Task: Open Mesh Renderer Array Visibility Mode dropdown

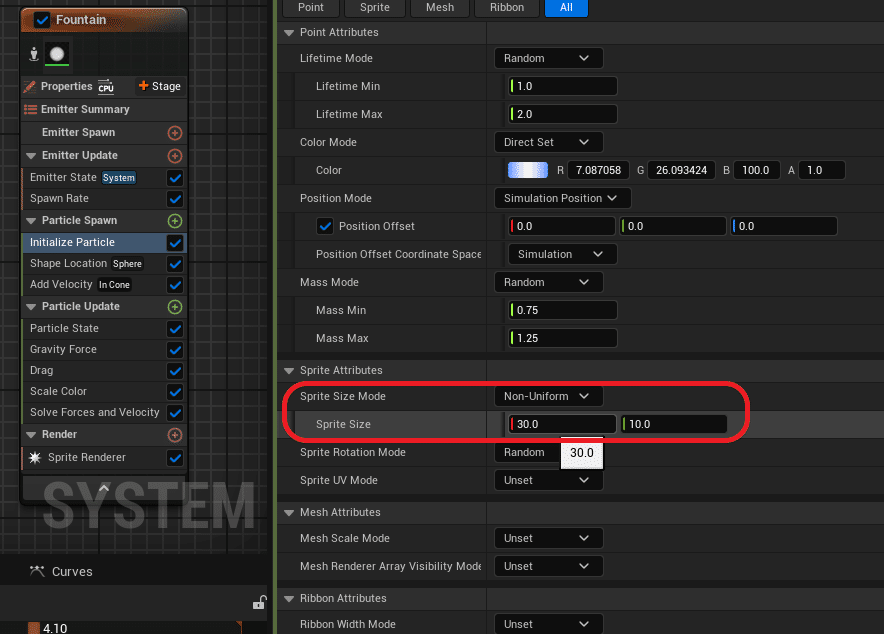Action: click(549, 566)
